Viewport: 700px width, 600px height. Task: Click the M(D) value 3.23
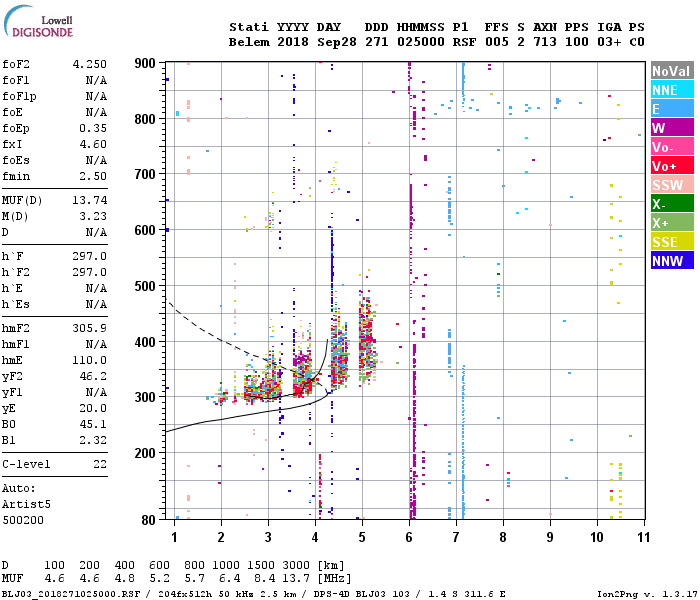click(x=93, y=217)
